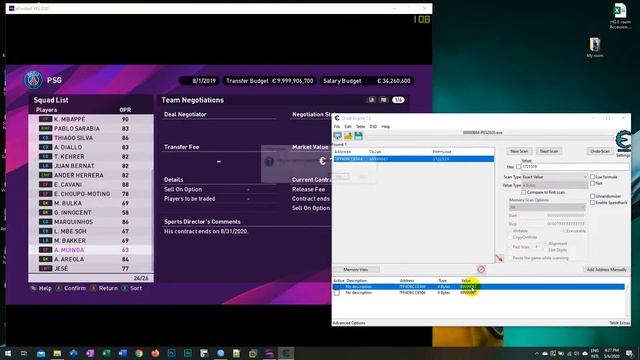Select the found address row in results
The image size is (640, 360).
point(414,159)
